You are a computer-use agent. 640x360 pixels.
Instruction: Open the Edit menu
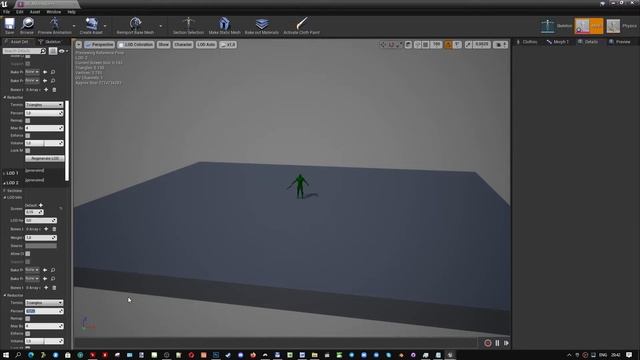tap(20, 12)
